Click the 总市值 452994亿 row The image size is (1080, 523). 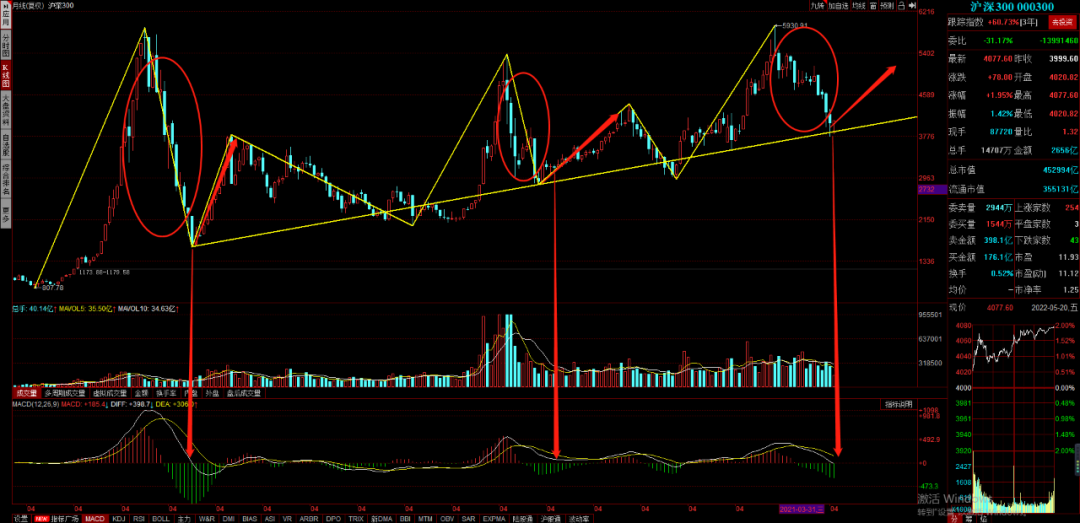(x=1012, y=170)
